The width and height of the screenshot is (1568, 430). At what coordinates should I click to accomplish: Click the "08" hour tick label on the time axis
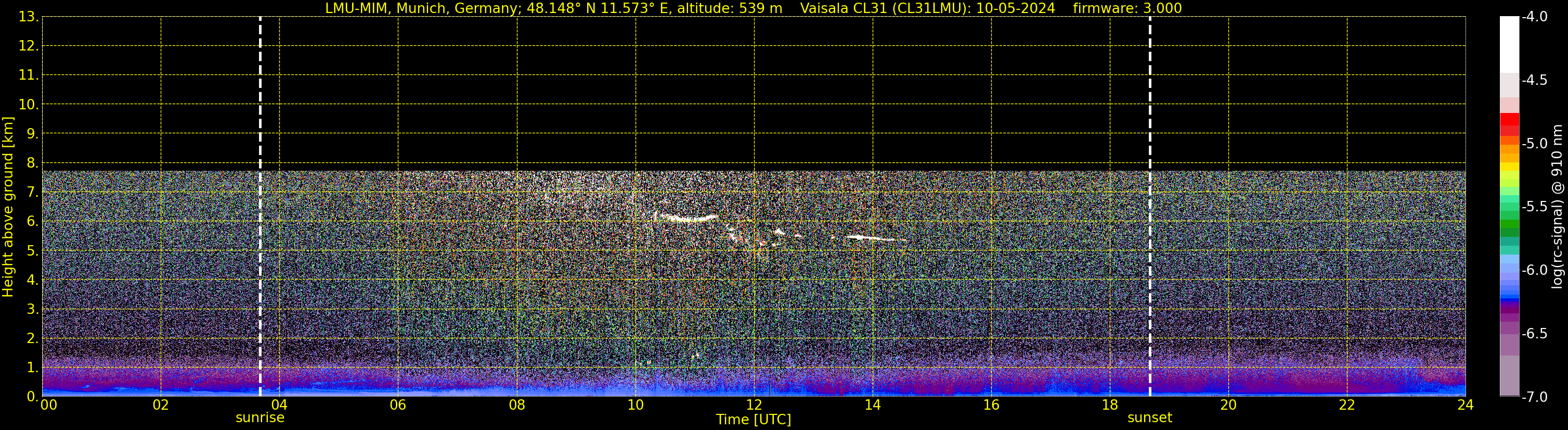[517, 405]
